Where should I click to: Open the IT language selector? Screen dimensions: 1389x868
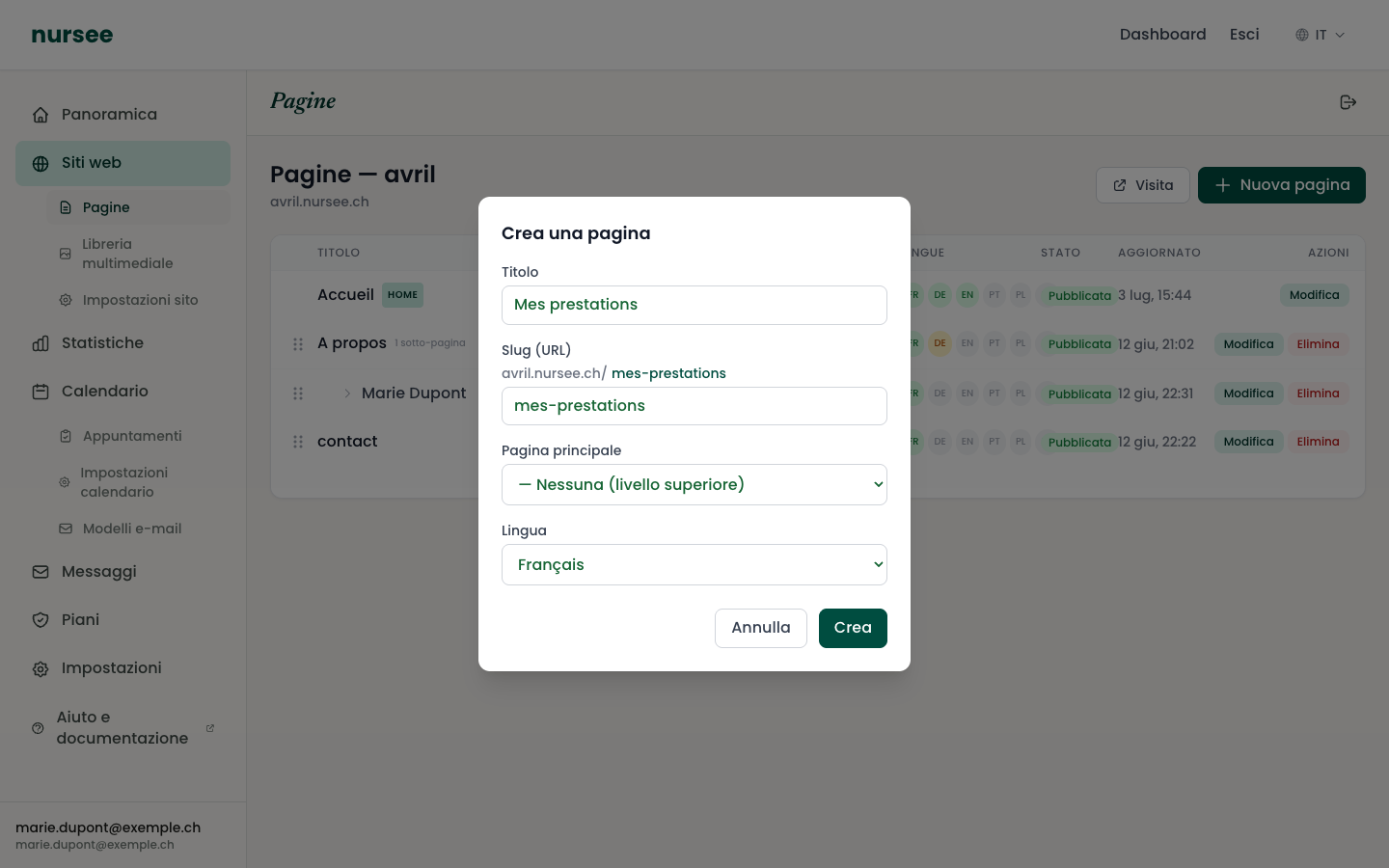(x=1320, y=35)
